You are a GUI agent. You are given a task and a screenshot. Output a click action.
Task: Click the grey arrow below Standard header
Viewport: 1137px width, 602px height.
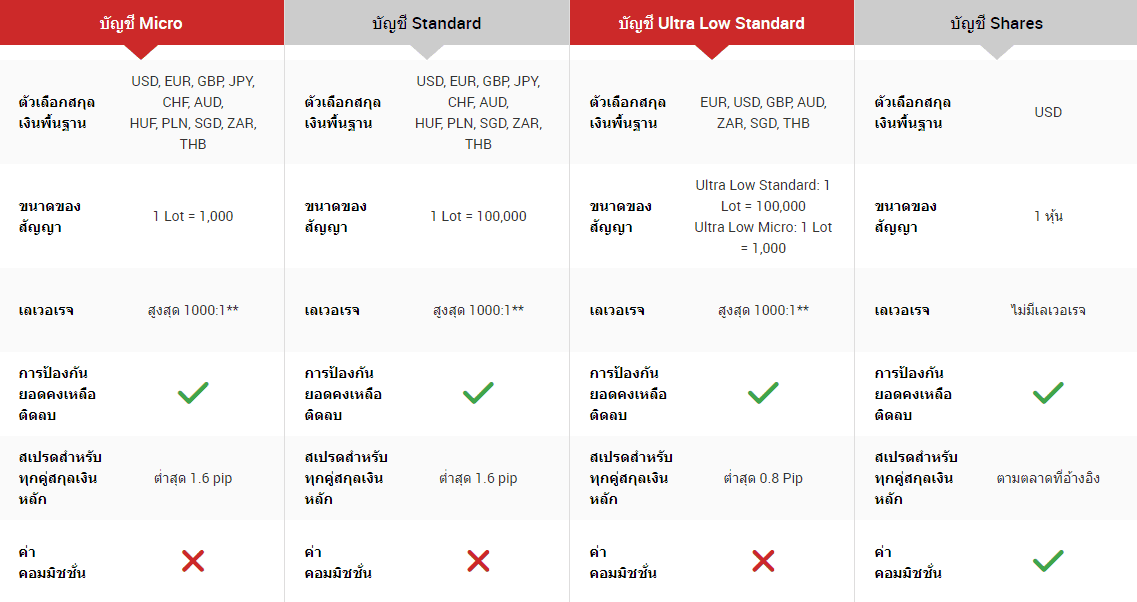coord(426,51)
